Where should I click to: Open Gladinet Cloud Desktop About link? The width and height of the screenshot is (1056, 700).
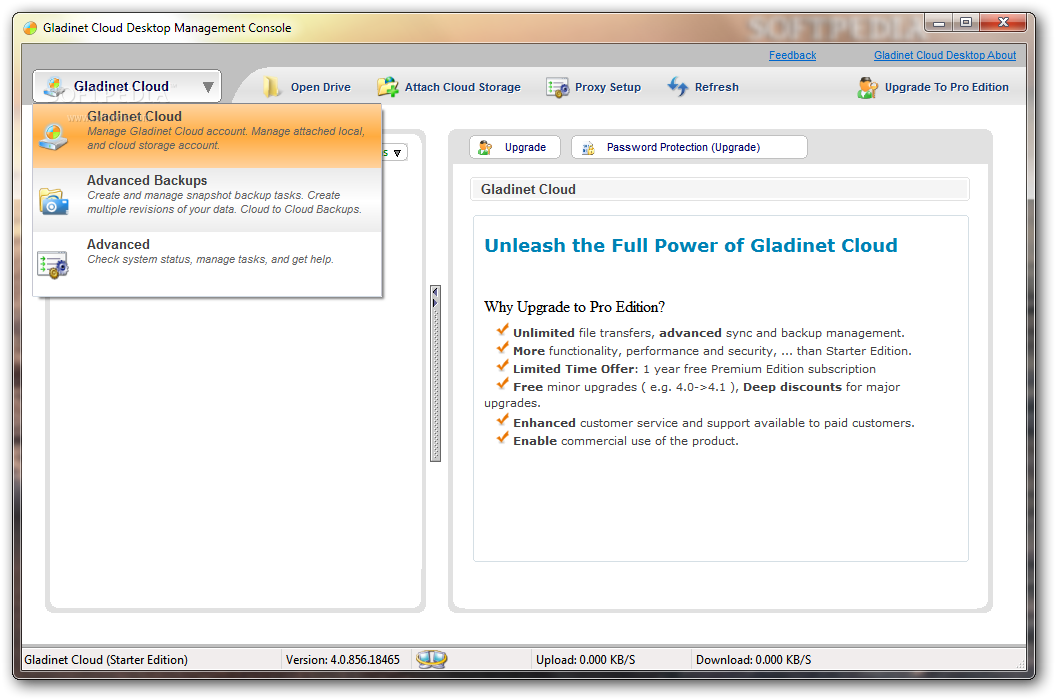pyautogui.click(x=945, y=55)
